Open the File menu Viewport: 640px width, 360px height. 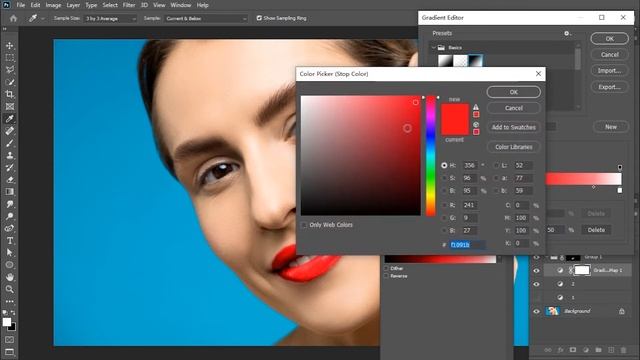20,5
